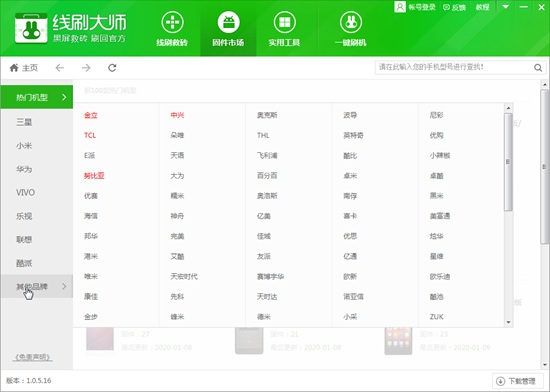Choose brand 欧乐迪 in the popup
The image size is (550, 392).
click(440, 276)
